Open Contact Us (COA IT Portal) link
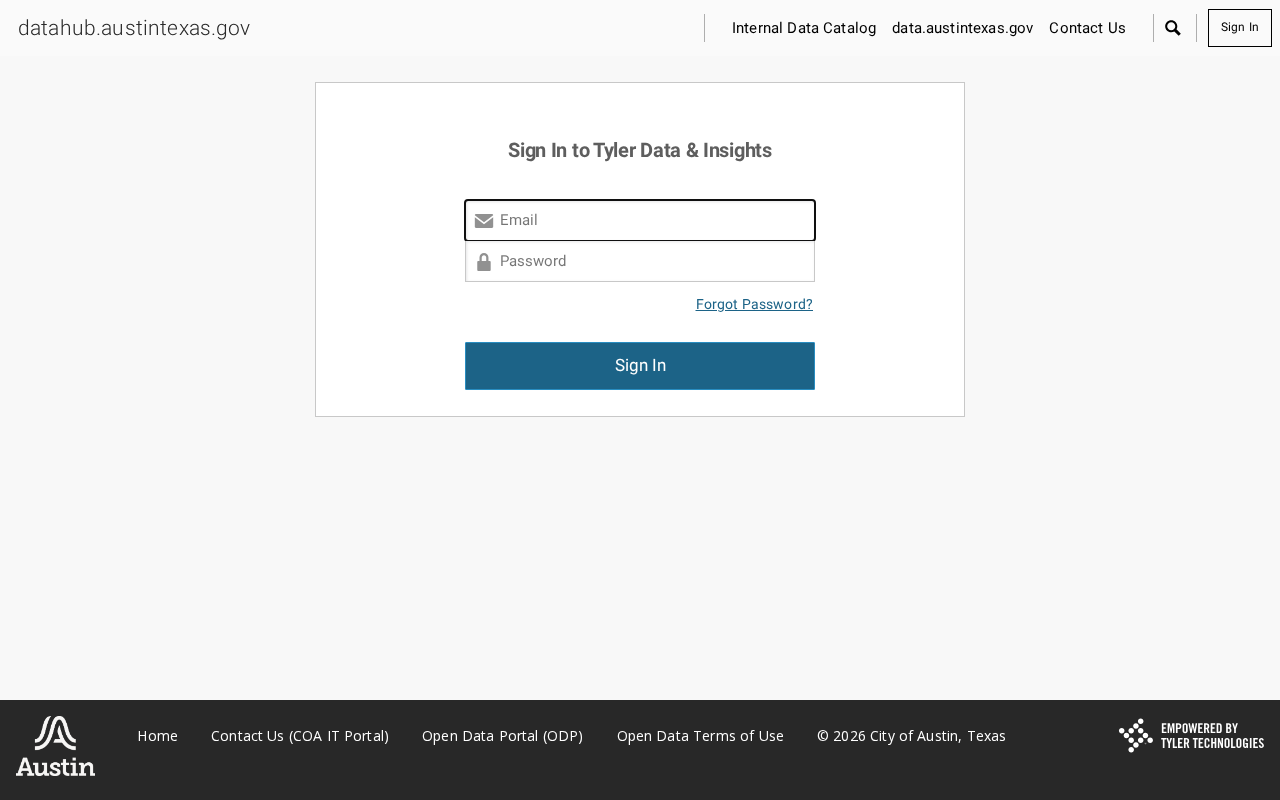Screen dimensions: 1280x800 [x=300, y=736]
